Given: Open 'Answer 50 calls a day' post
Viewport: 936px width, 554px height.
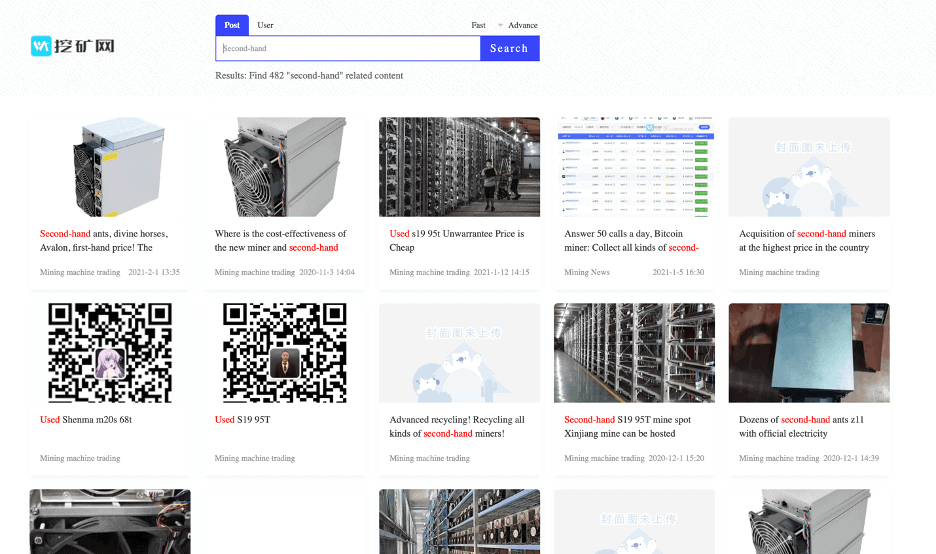Looking at the screenshot, I should coord(631,241).
